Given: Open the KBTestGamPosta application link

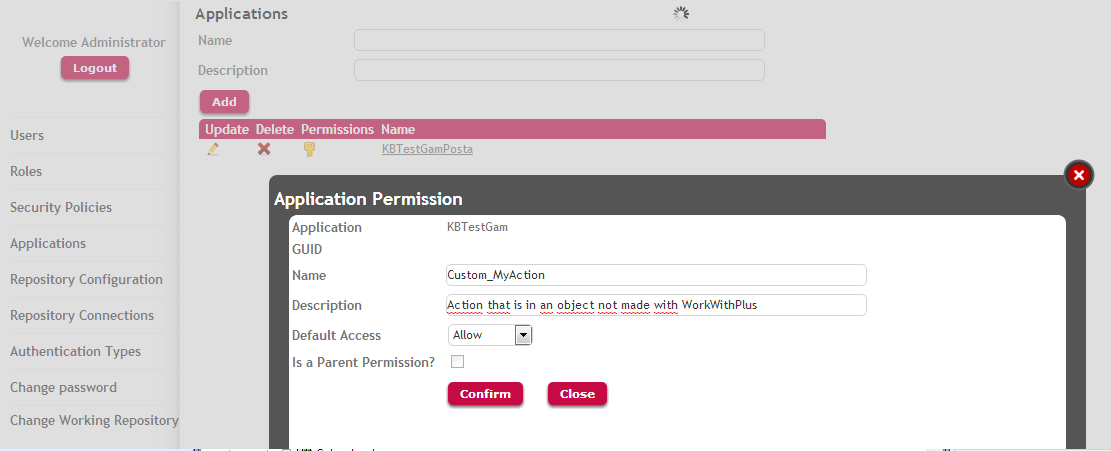Looking at the screenshot, I should (427, 149).
